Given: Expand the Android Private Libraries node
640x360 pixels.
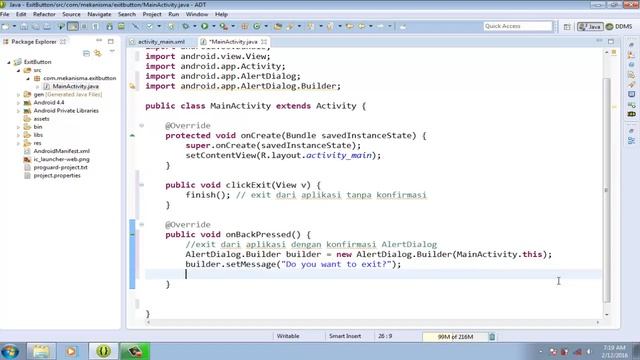Looking at the screenshot, I should tap(18, 111).
